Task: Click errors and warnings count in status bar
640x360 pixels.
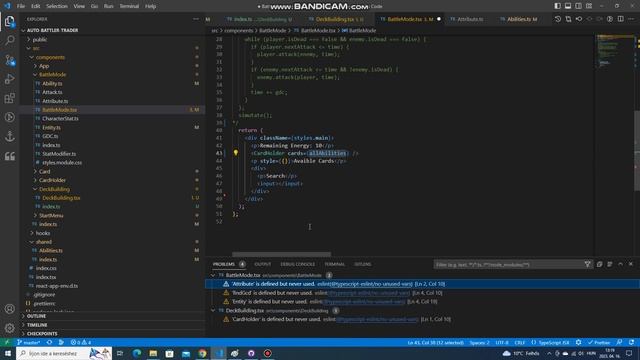Action: [x=81, y=342]
